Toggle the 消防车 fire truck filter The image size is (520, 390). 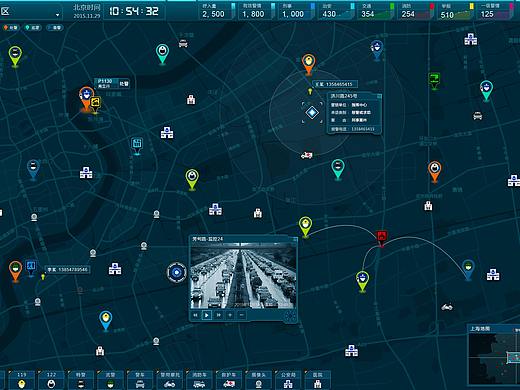pos(199,380)
